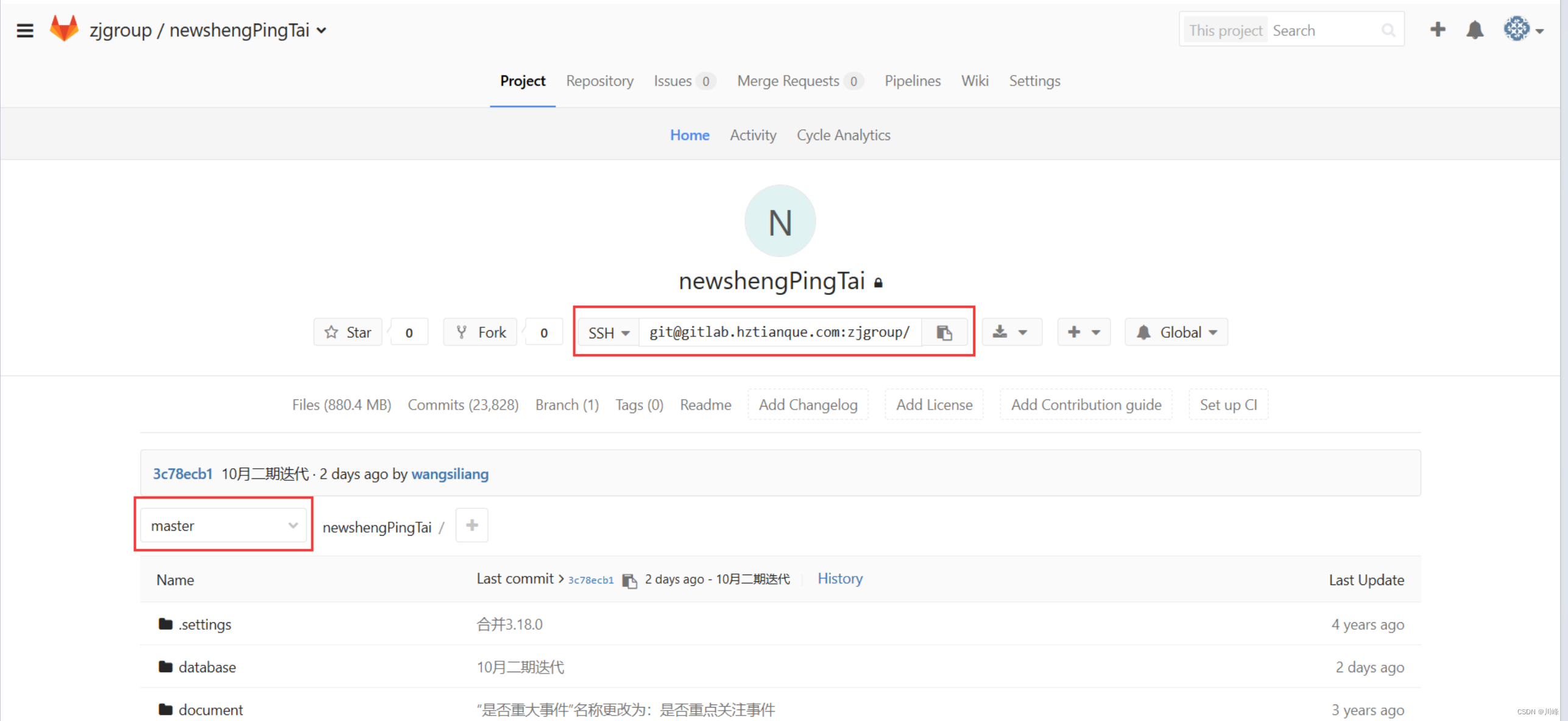The image size is (1568, 721).
Task: Click newshengPingTai breadcrumb beside master selector
Action: [376, 527]
